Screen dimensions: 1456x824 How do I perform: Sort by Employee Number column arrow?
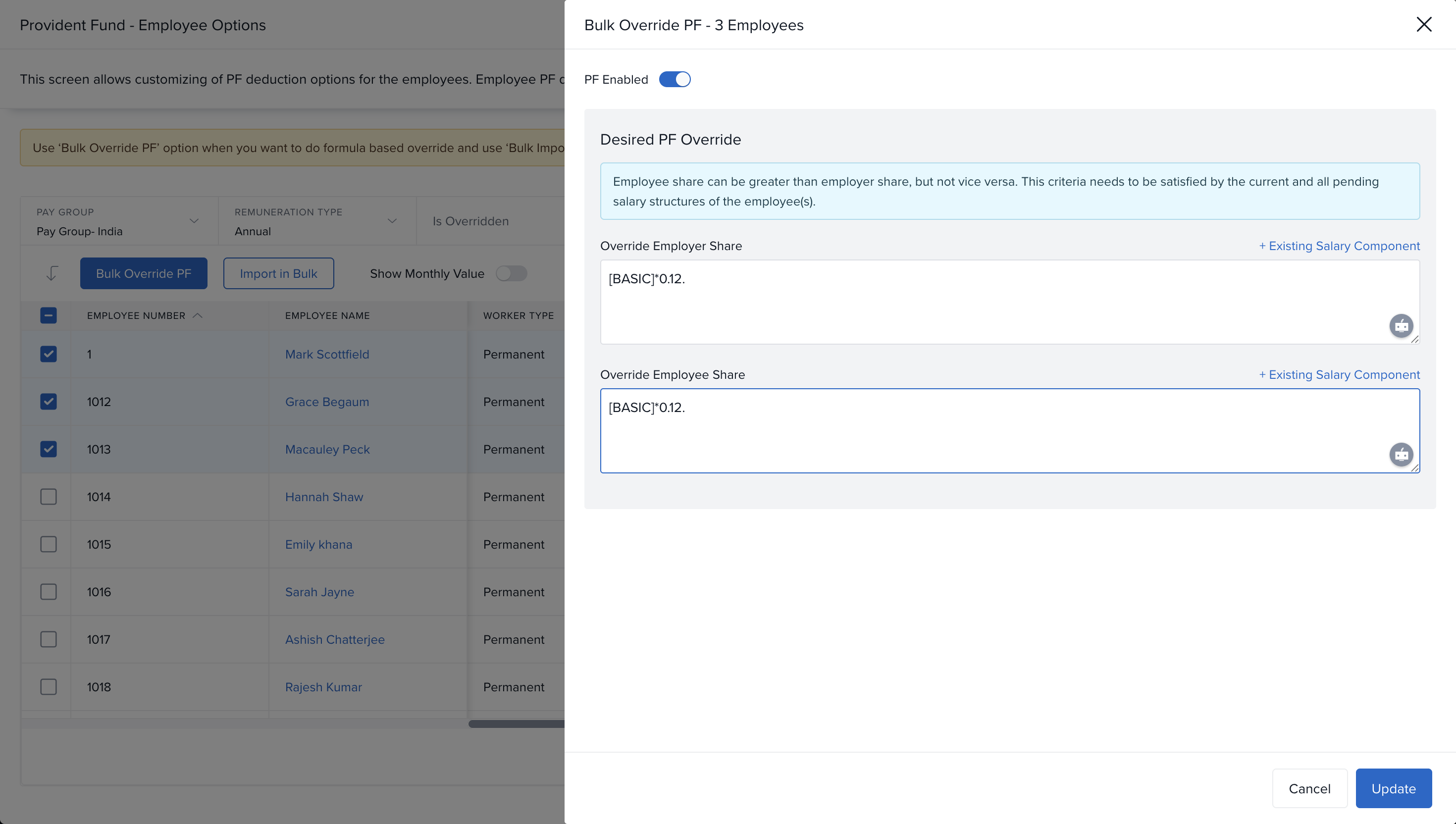click(198, 316)
